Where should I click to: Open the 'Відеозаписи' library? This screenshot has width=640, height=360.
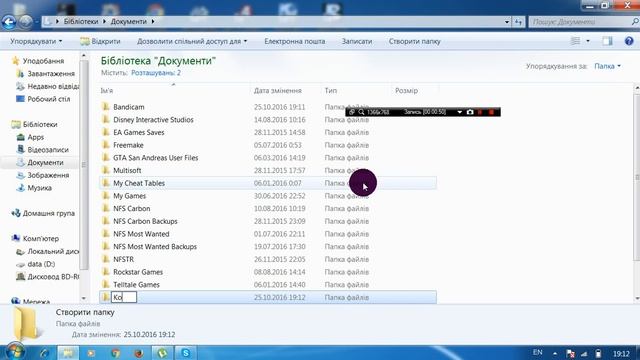pos(48,149)
